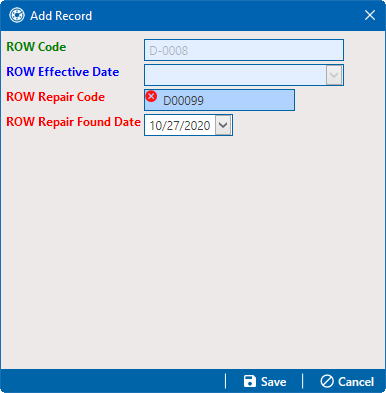This screenshot has height=393, width=386.
Task: Click the Add Record app icon
Action: pos(17,15)
